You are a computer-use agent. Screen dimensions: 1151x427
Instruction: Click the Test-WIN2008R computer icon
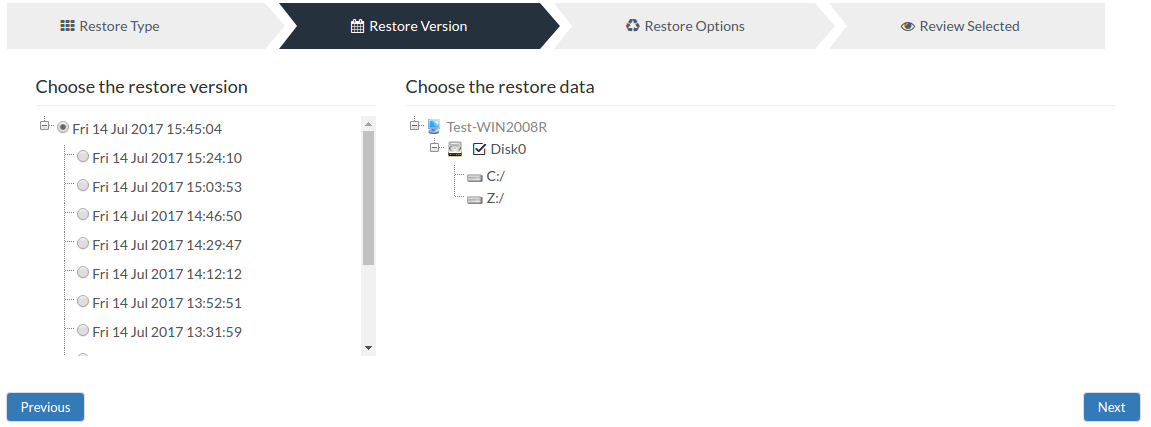point(434,127)
